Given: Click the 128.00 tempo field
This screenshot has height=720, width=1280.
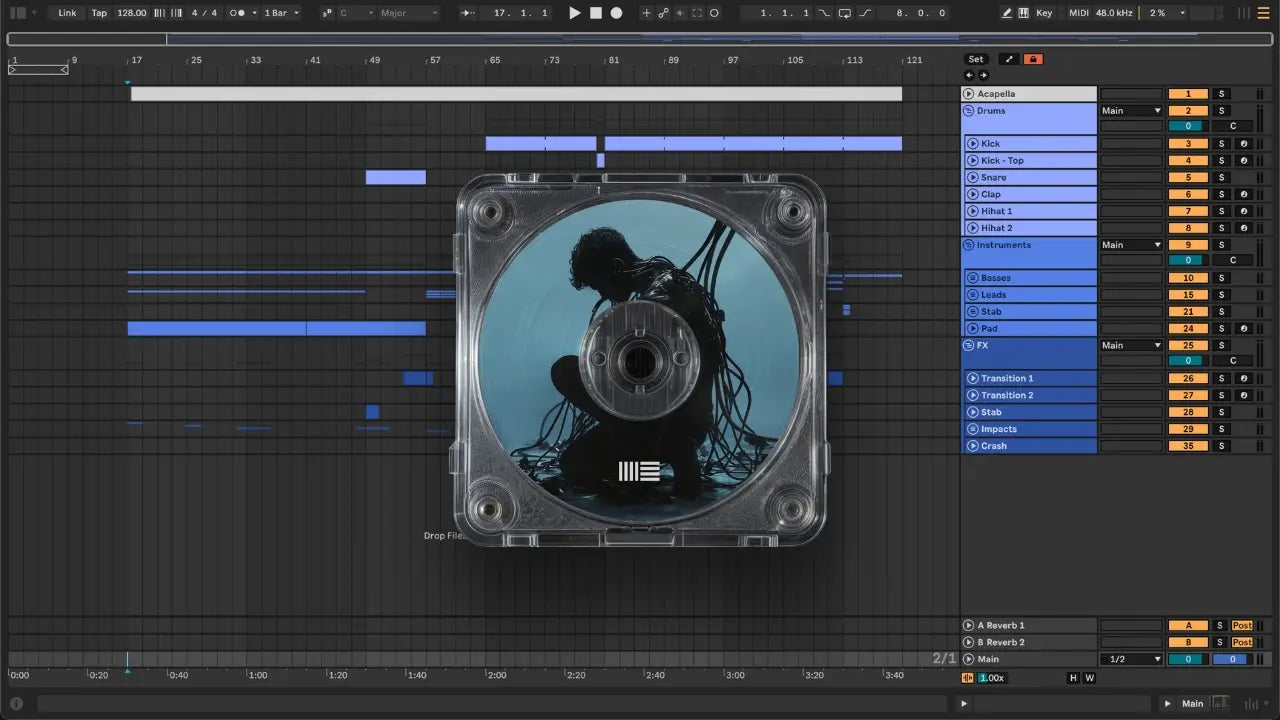Looking at the screenshot, I should (131, 13).
